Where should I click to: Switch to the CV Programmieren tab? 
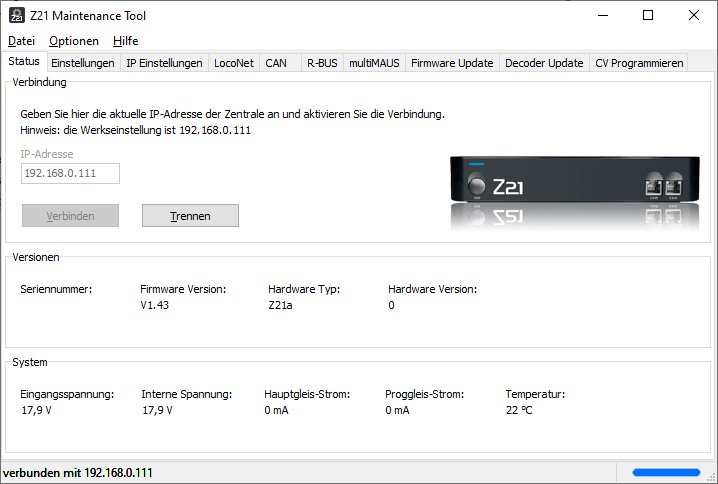pyautogui.click(x=639, y=63)
